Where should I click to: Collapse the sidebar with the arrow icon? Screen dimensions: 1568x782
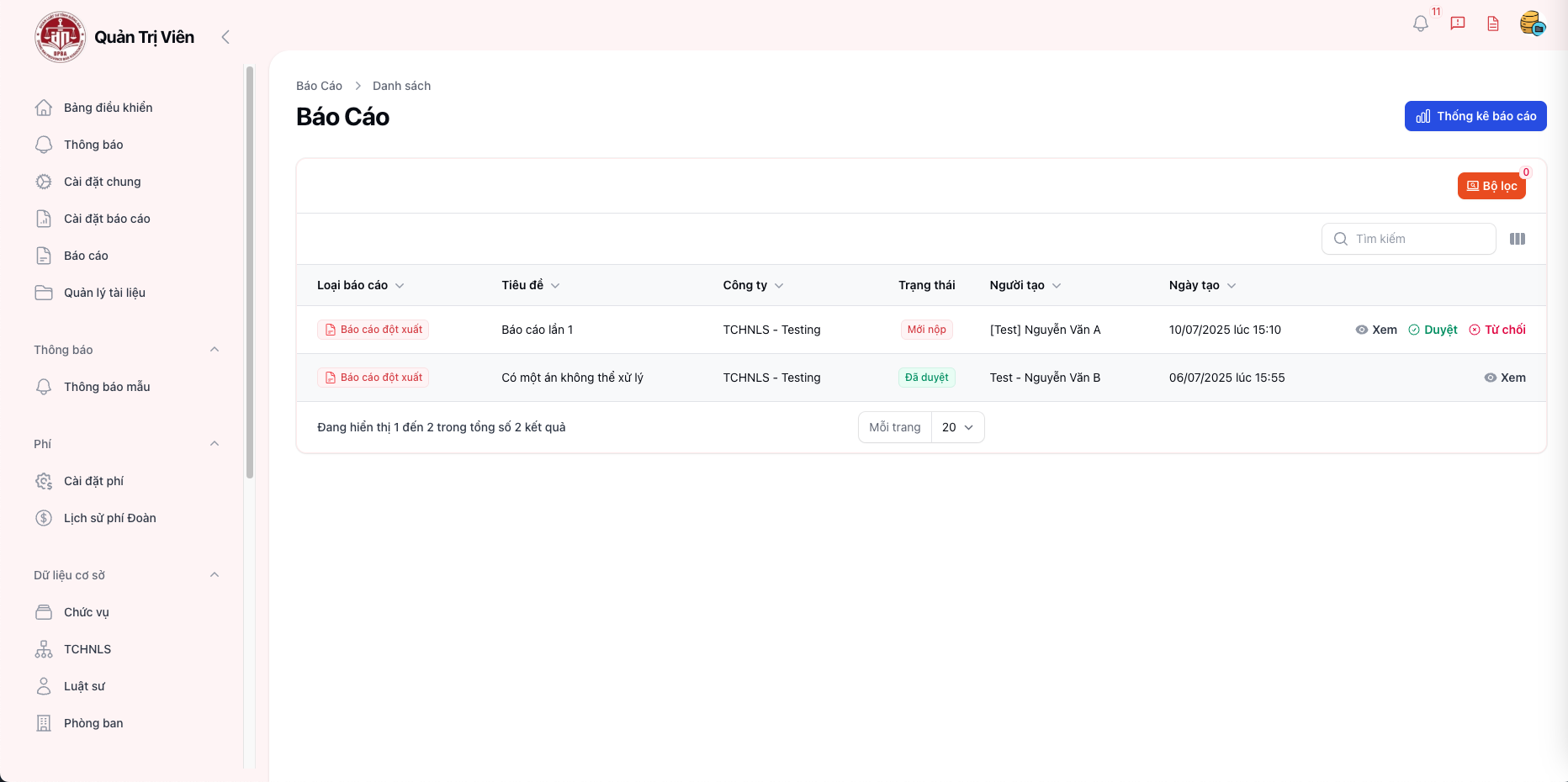(x=225, y=37)
